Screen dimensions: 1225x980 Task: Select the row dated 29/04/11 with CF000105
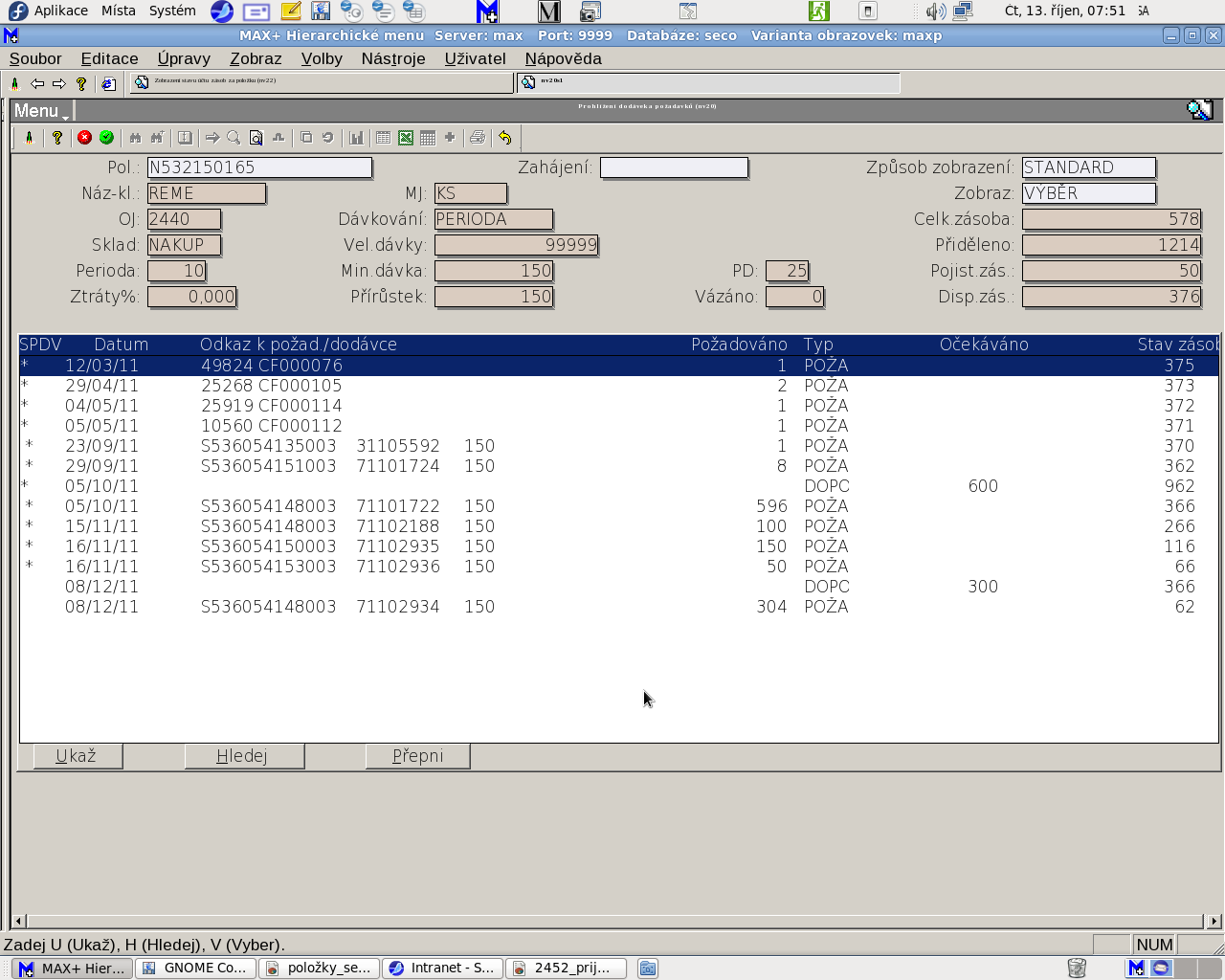[x=618, y=386]
